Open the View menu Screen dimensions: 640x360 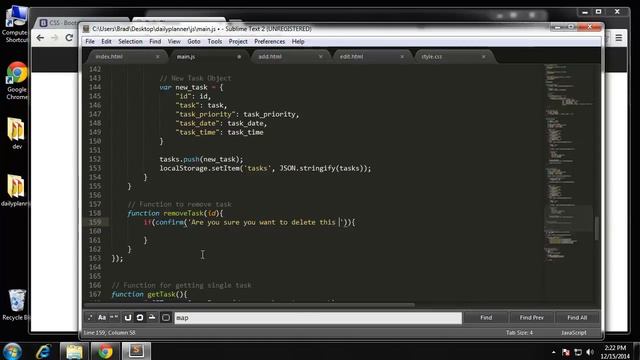pyautogui.click(x=174, y=41)
